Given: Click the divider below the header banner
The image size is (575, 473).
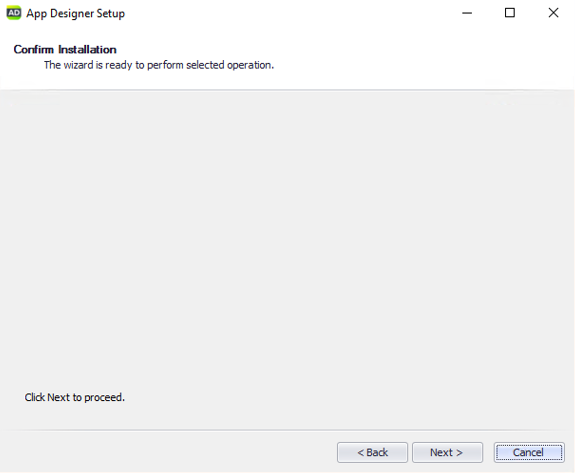Looking at the screenshot, I should point(287,89).
